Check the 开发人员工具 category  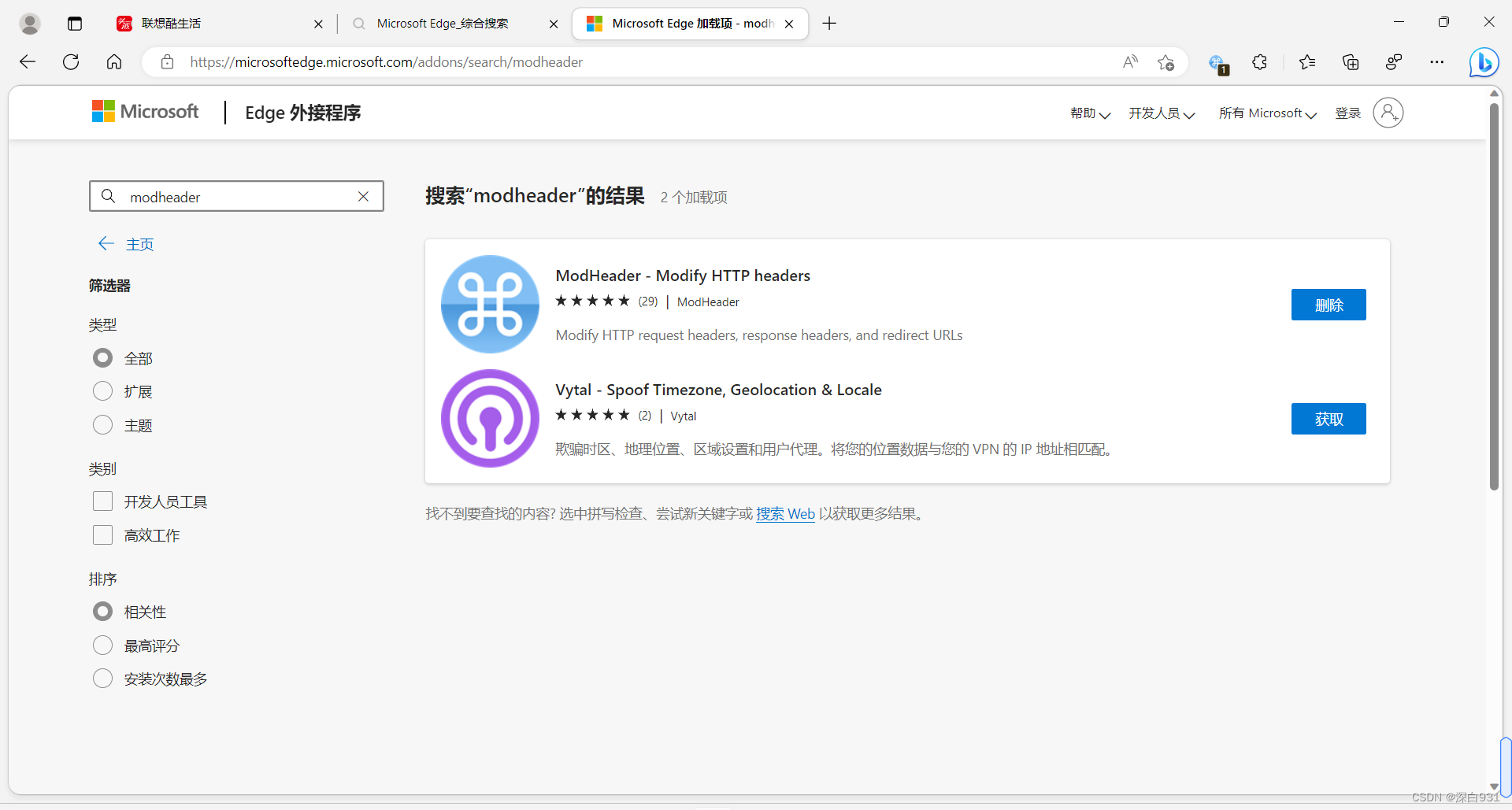tap(103, 501)
